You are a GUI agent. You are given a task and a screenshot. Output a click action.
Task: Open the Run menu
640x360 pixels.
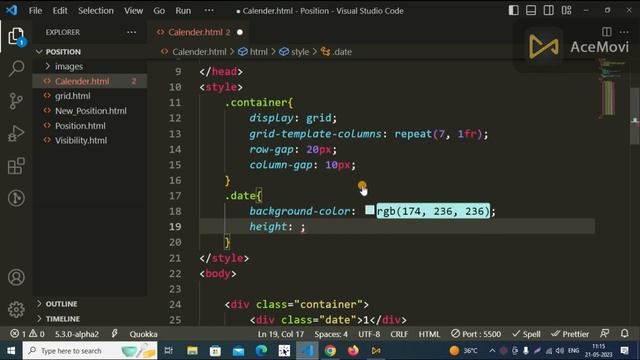(x=183, y=11)
